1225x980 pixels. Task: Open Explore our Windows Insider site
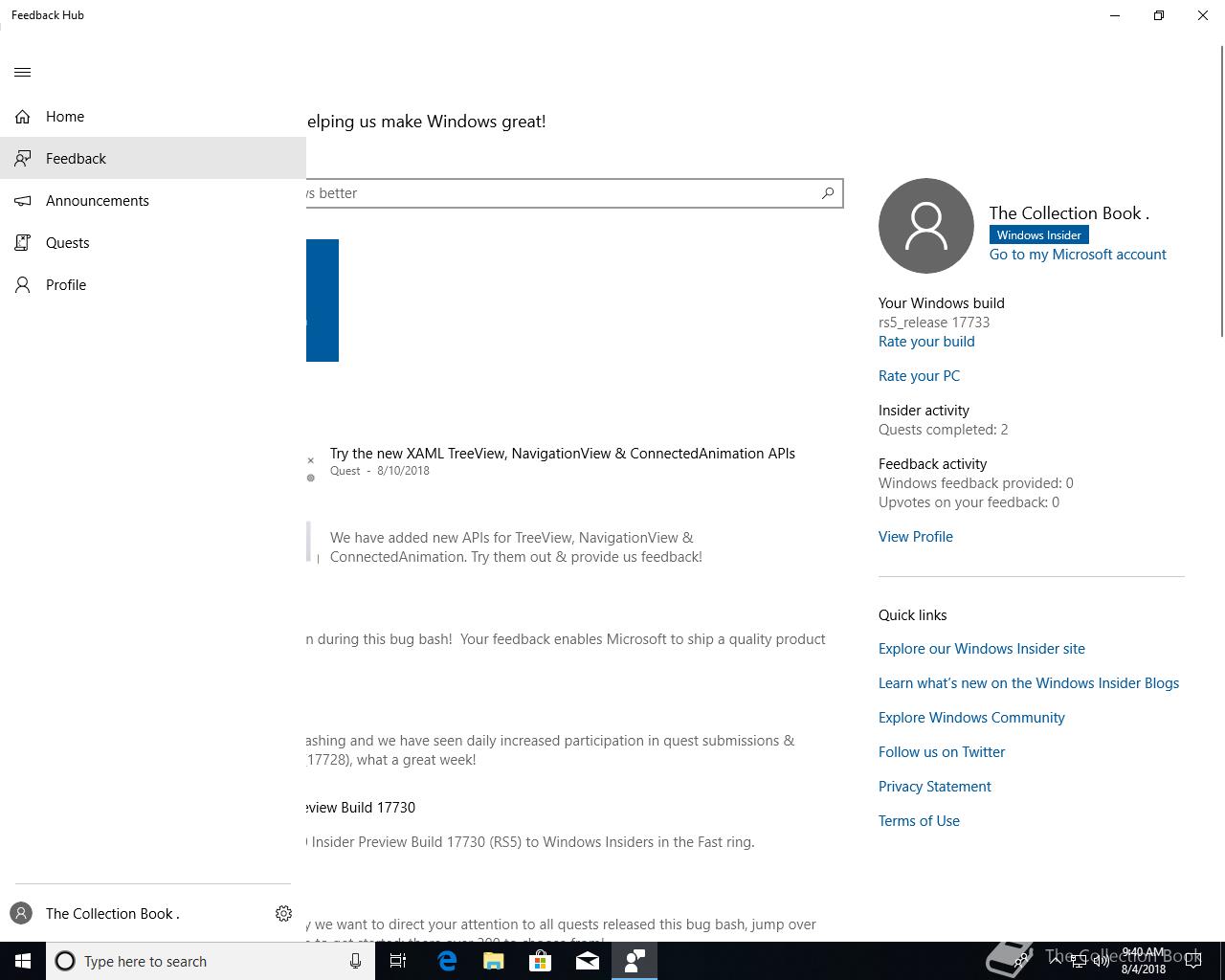coord(982,649)
